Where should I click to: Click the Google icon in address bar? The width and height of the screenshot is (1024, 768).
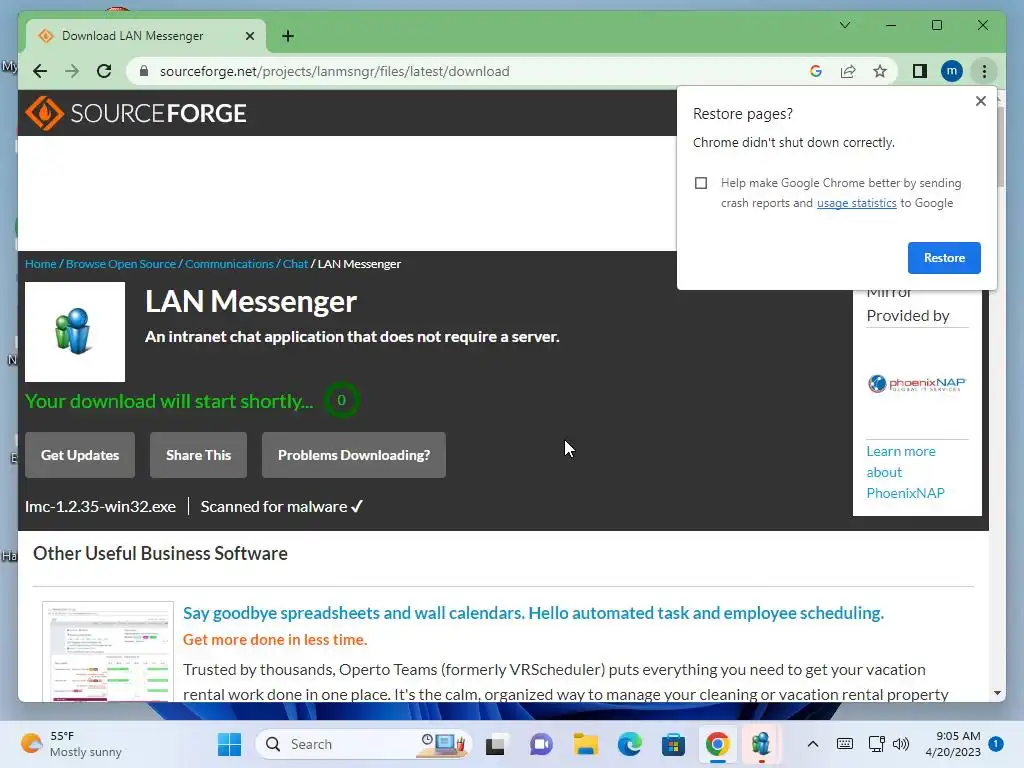click(x=816, y=71)
